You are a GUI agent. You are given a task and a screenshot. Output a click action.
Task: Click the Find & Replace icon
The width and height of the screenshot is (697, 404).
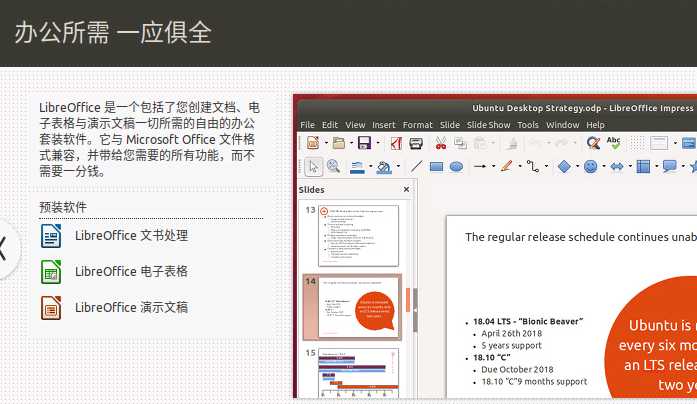(x=593, y=143)
